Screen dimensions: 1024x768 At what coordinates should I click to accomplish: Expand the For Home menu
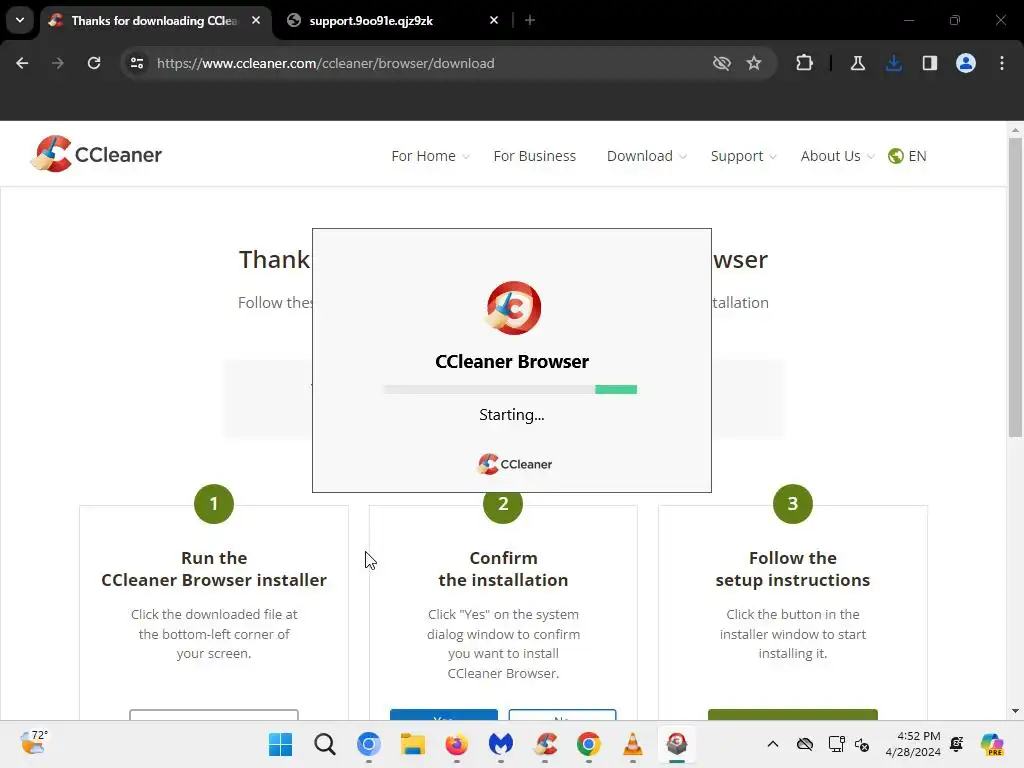430,156
